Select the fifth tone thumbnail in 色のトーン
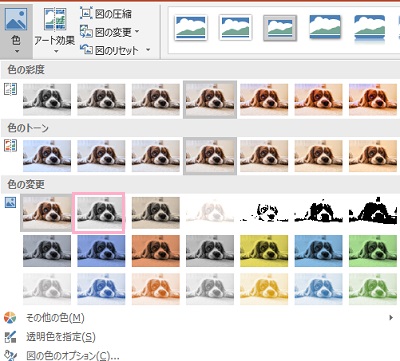The width and height of the screenshot is (400, 361). click(264, 156)
